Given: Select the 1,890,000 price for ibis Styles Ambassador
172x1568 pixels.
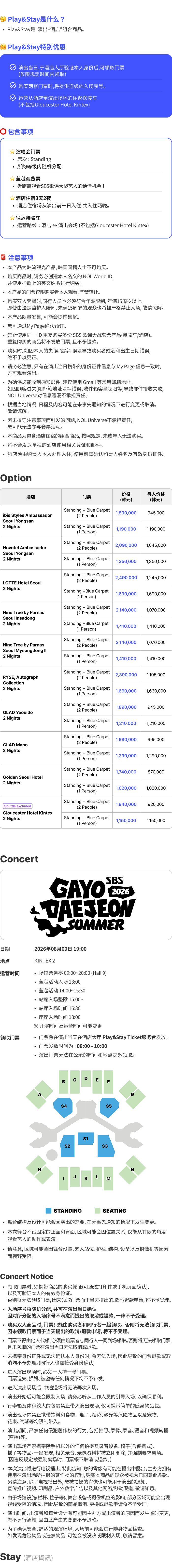Looking at the screenshot, I should tap(126, 513).
